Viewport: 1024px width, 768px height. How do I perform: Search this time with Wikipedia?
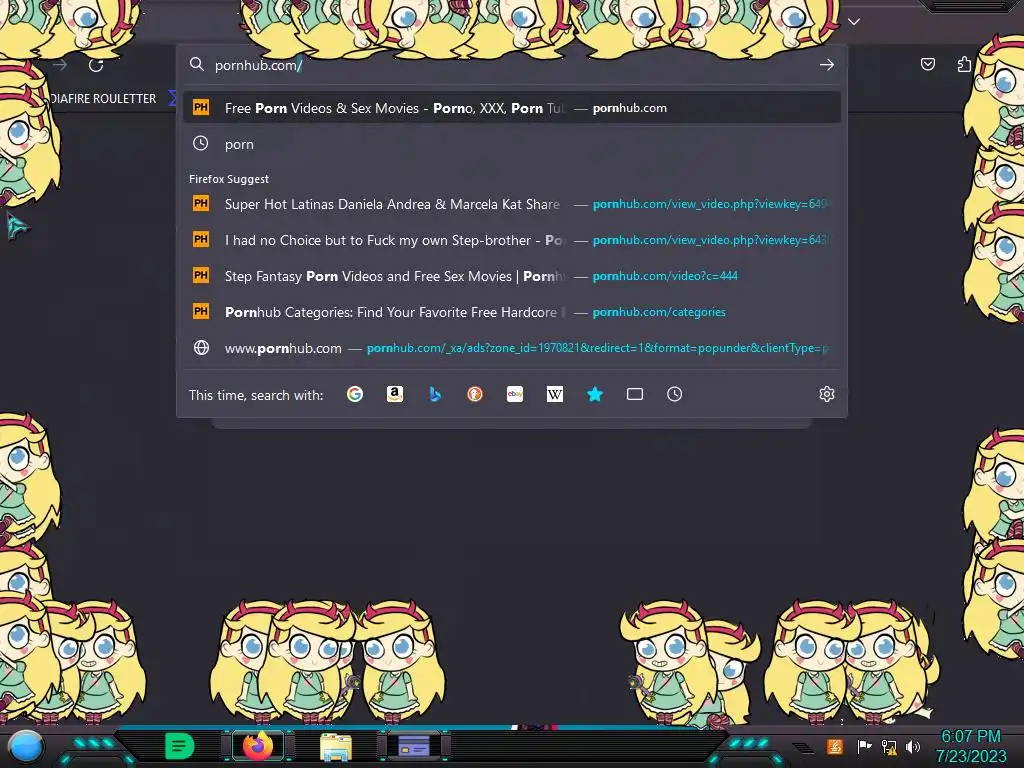(554, 394)
